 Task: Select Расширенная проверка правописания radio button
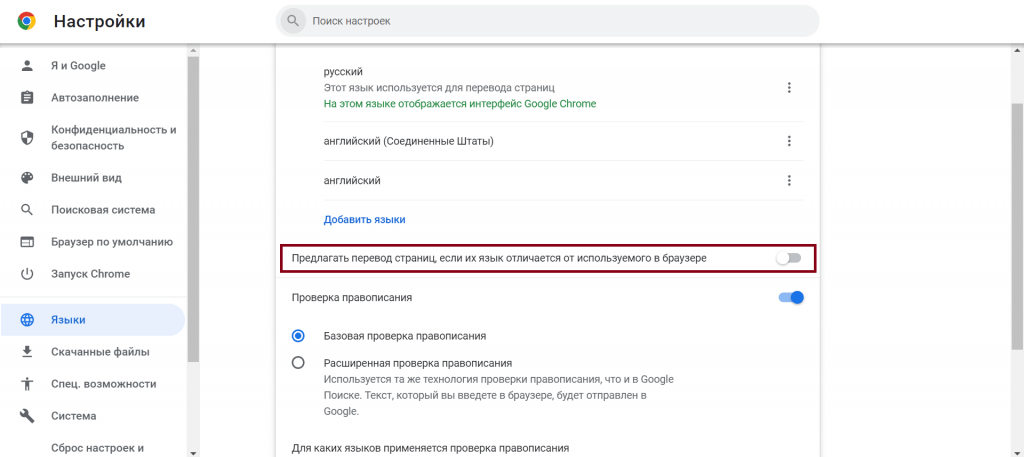(x=298, y=363)
